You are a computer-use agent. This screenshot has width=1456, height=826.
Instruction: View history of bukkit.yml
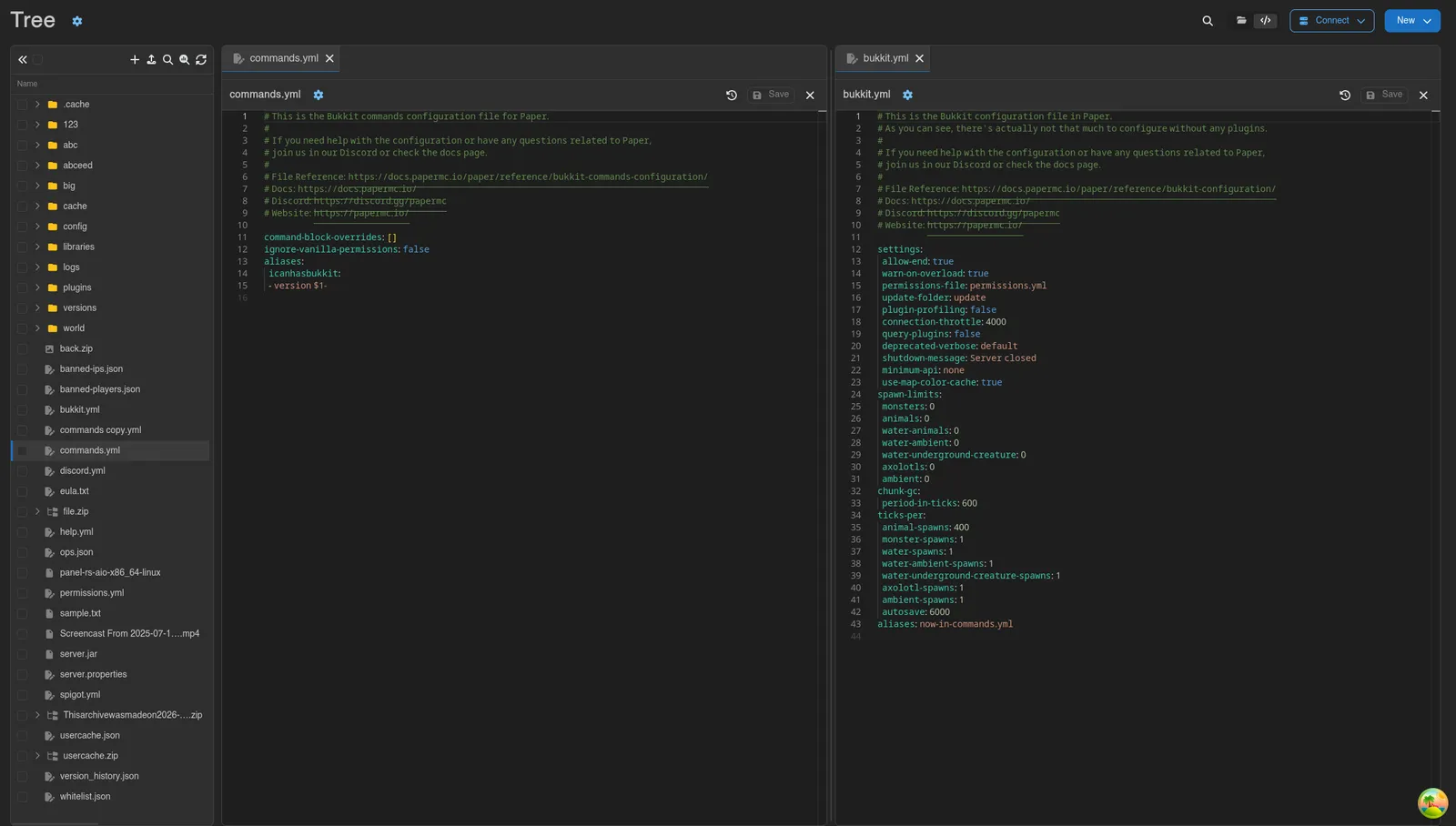1345,95
